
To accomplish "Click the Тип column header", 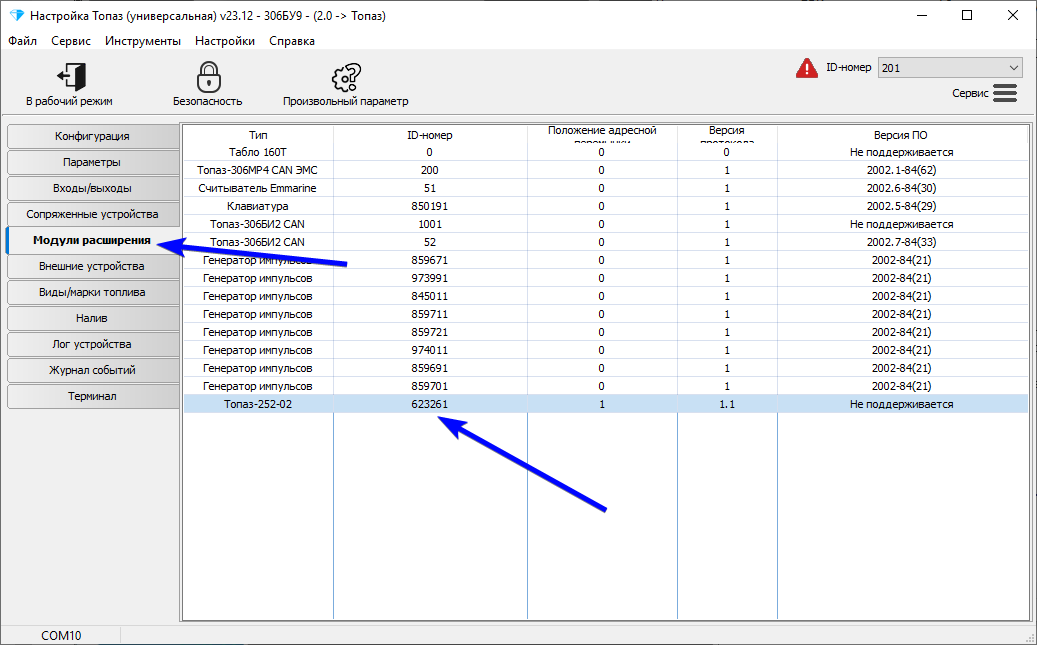I will [x=258, y=135].
